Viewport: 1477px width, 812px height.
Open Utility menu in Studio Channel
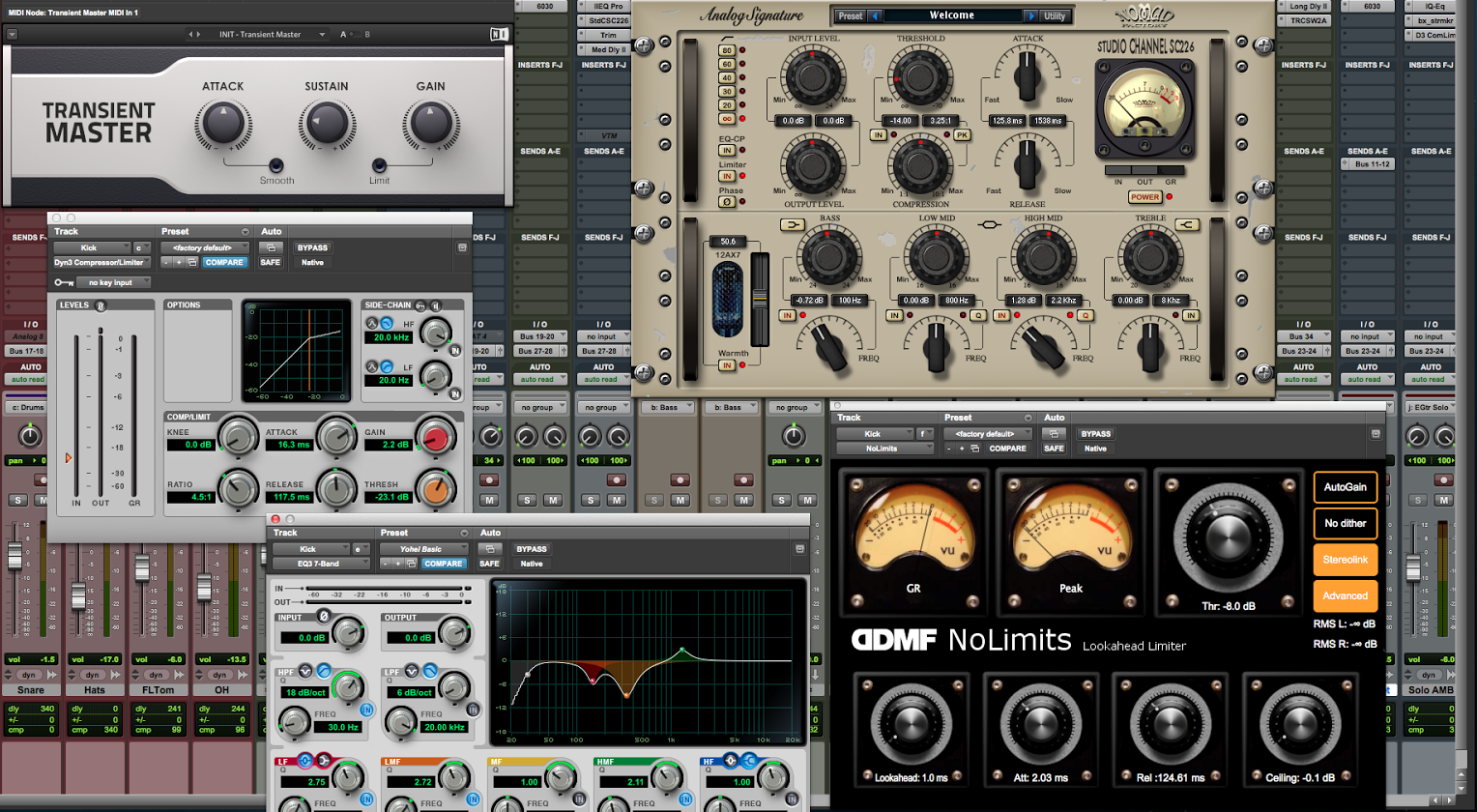click(x=1055, y=16)
